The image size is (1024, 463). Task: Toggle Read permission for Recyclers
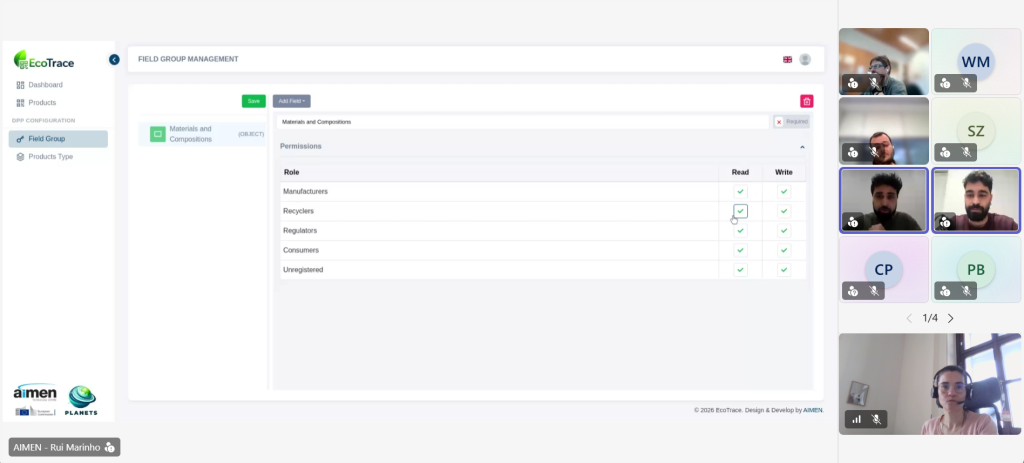click(740, 211)
